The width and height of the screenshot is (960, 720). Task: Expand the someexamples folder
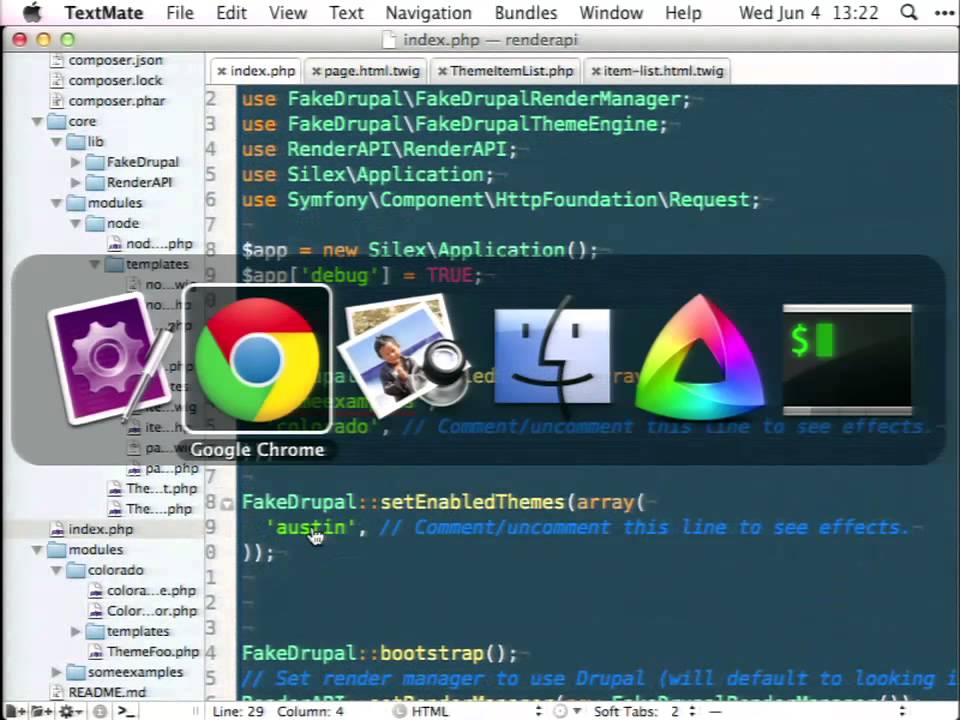pyautogui.click(x=56, y=672)
